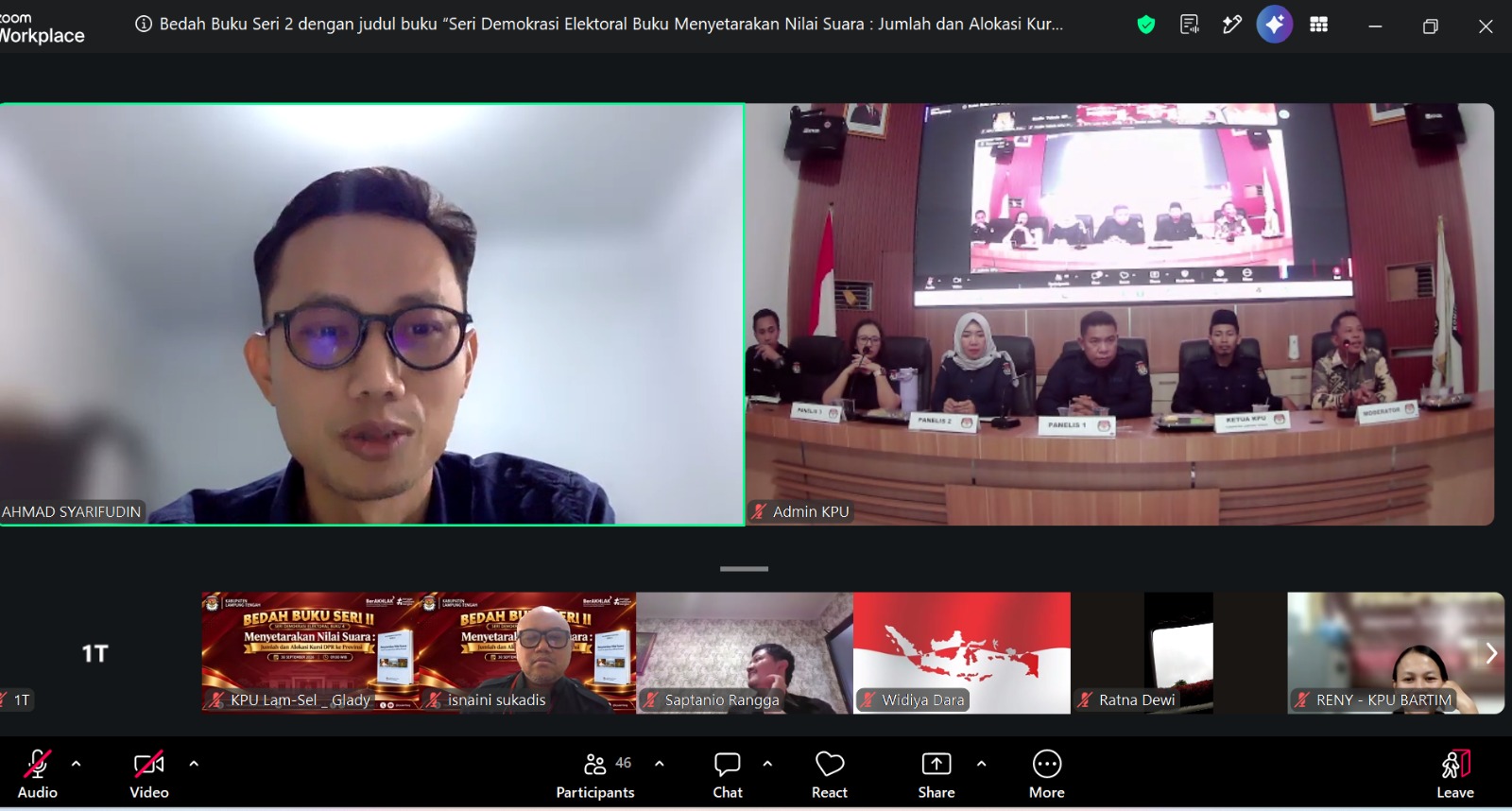The width and height of the screenshot is (1512, 811).
Task: Expand audio options arrow next to Audio
Action: 77,763
